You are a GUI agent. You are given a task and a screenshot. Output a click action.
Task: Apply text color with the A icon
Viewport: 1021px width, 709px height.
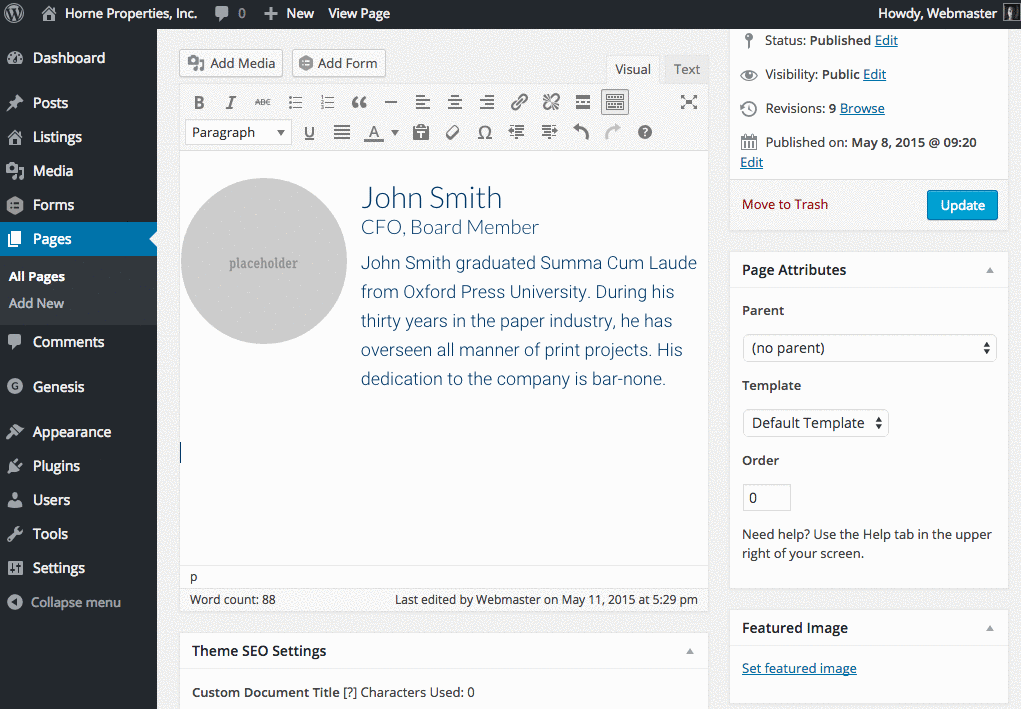click(373, 133)
